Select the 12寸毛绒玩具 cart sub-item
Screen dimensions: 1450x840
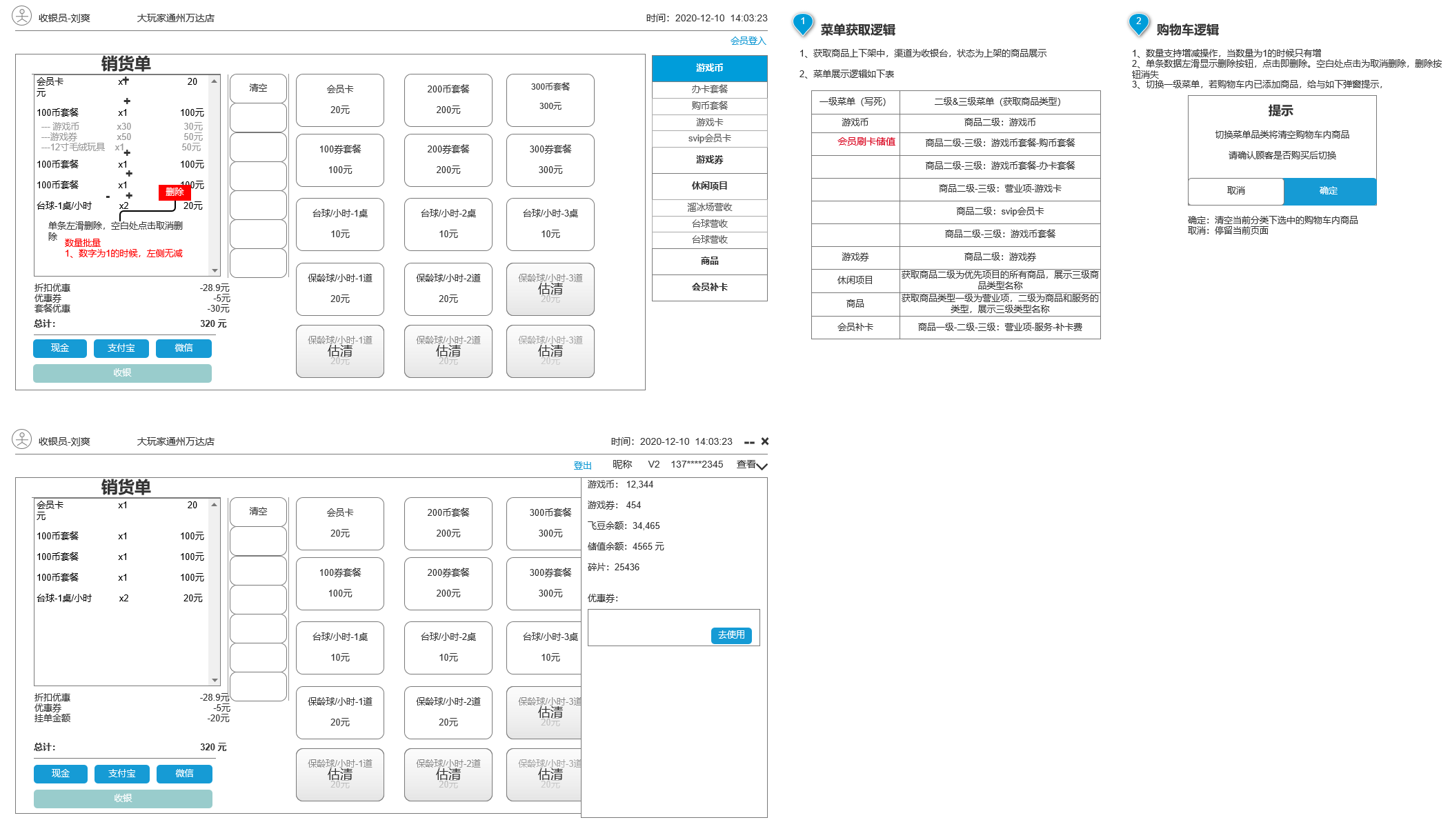tap(72, 148)
